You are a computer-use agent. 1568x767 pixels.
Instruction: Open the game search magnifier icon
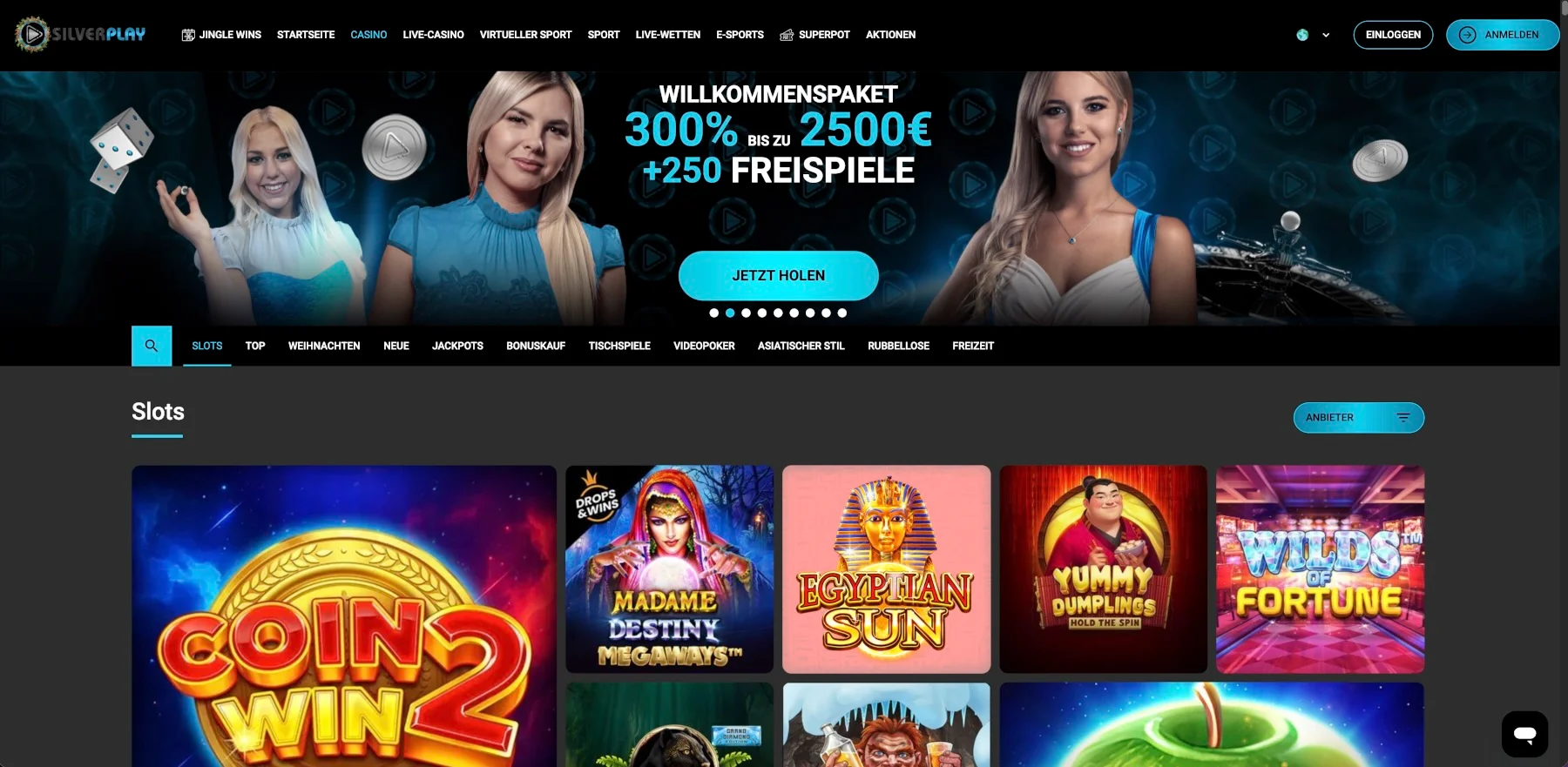(152, 346)
